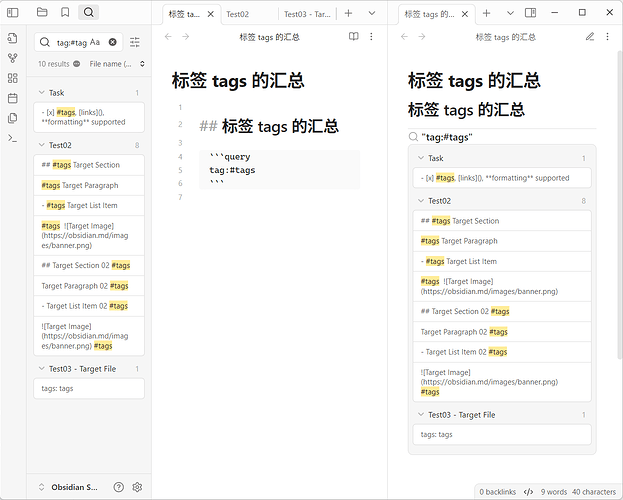
Task: Open sidebar result '- #tags Target List Item'
Action: [89, 205]
